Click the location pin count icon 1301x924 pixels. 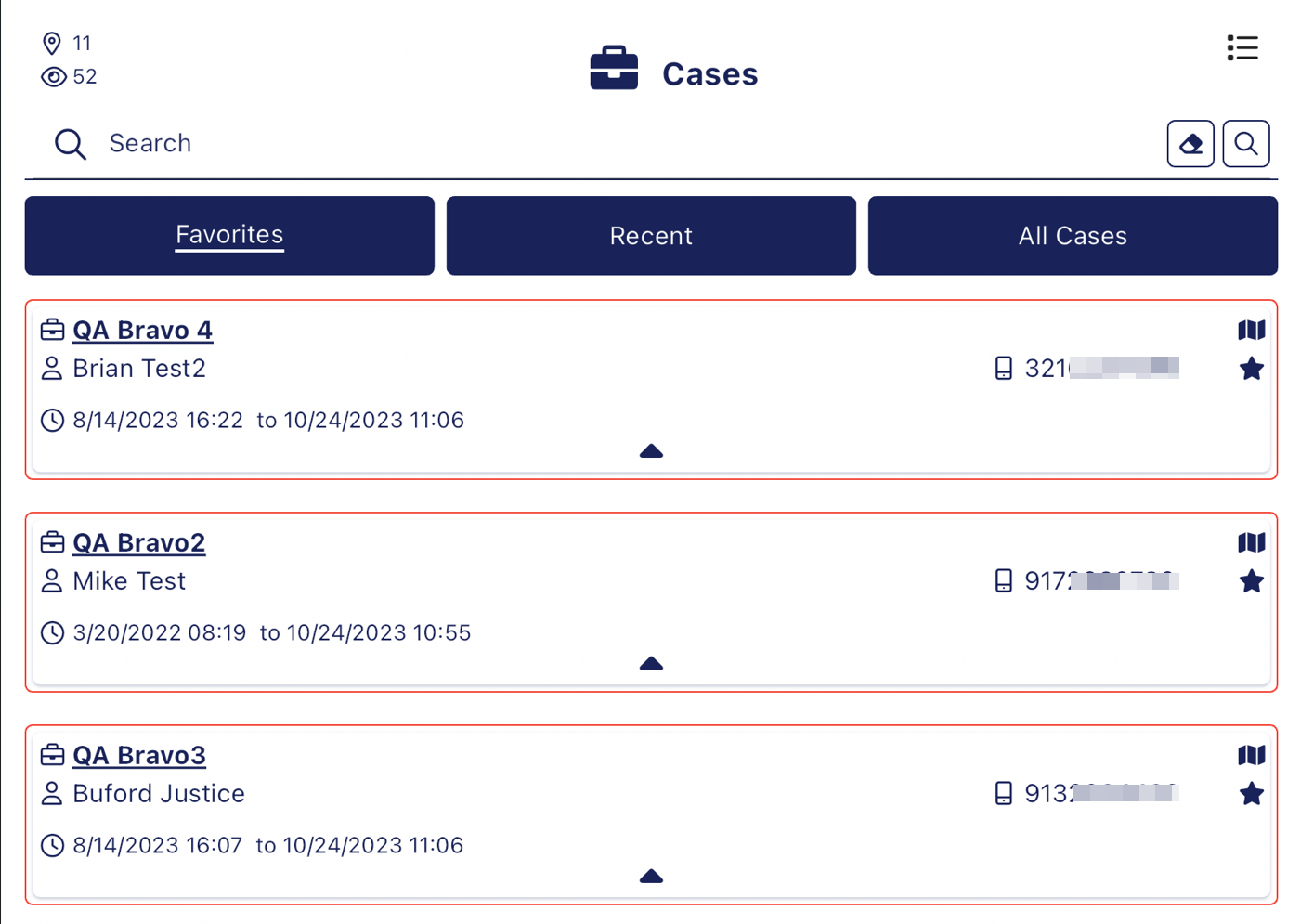52,44
